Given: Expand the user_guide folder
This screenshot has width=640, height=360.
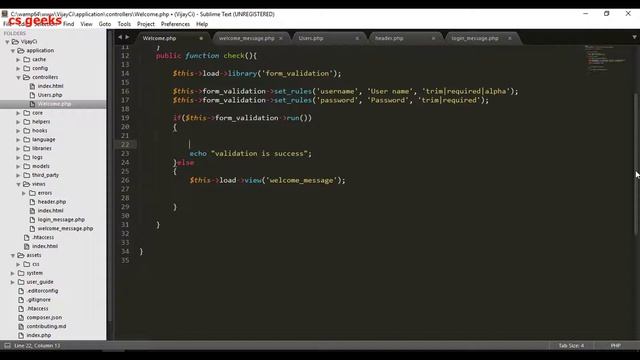Looking at the screenshot, I should pos(13,282).
